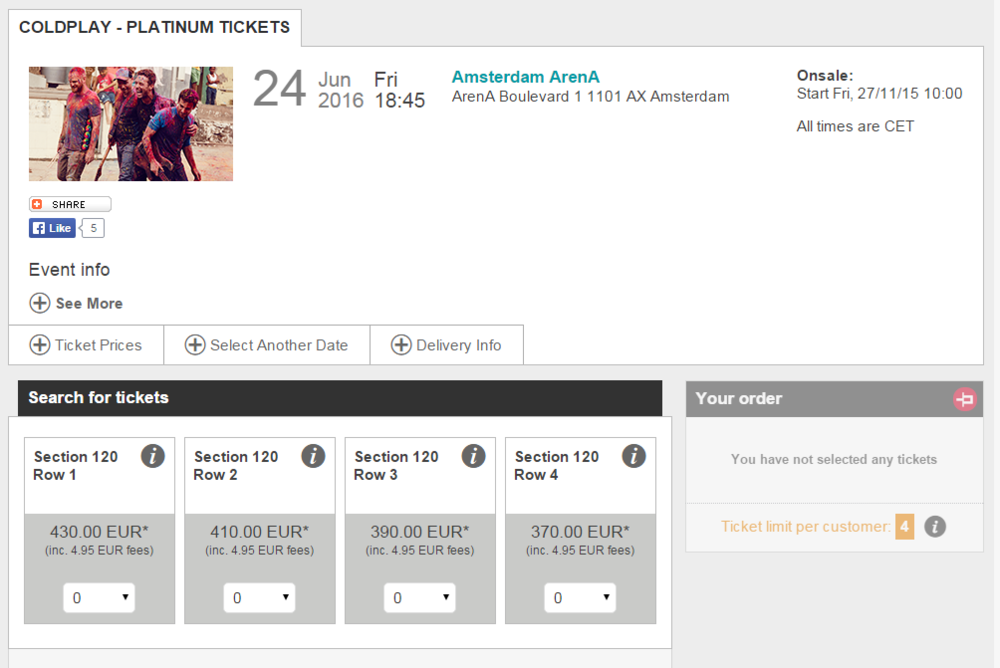Screen dimensions: 1000x668
Task: Click the Section 120 Row 3 label
Action: [x=397, y=466]
